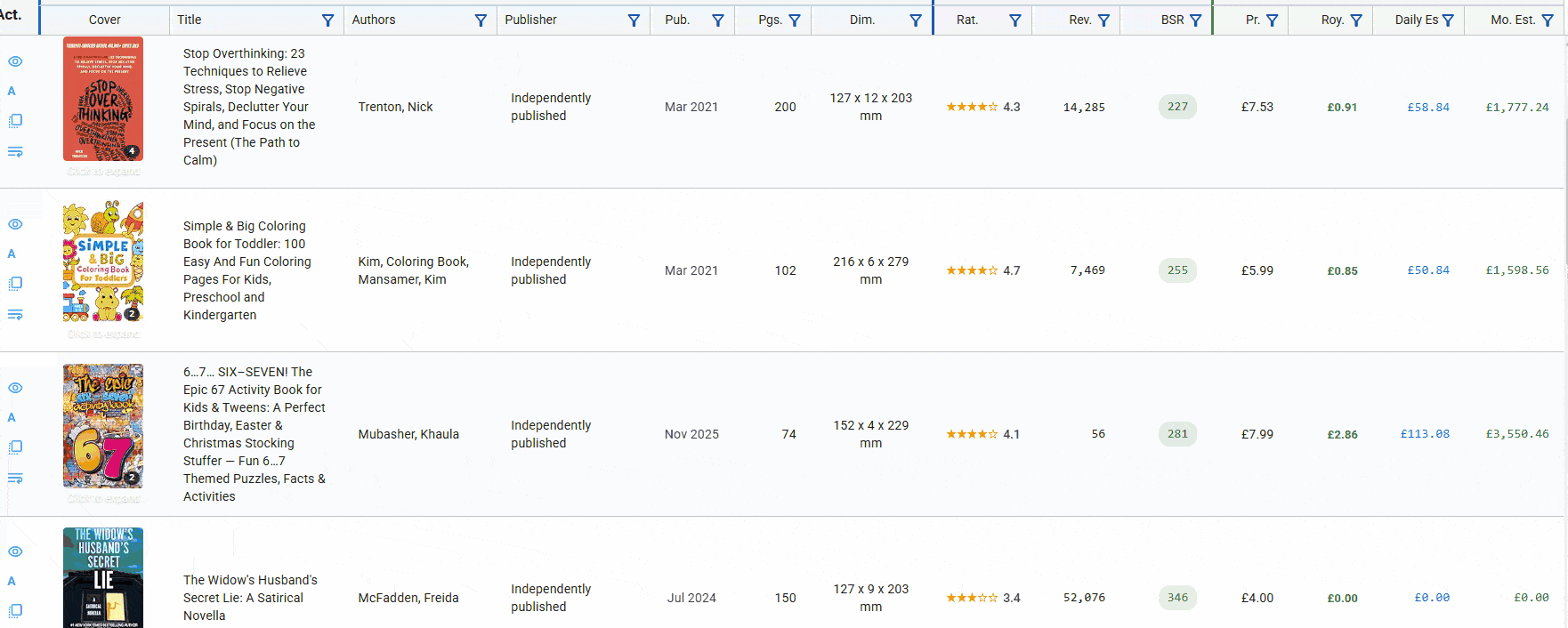This screenshot has width=1568, height=628.
Task: Expand The Widow's Husband's Secret Lie cover
Action: pyautogui.click(x=103, y=578)
